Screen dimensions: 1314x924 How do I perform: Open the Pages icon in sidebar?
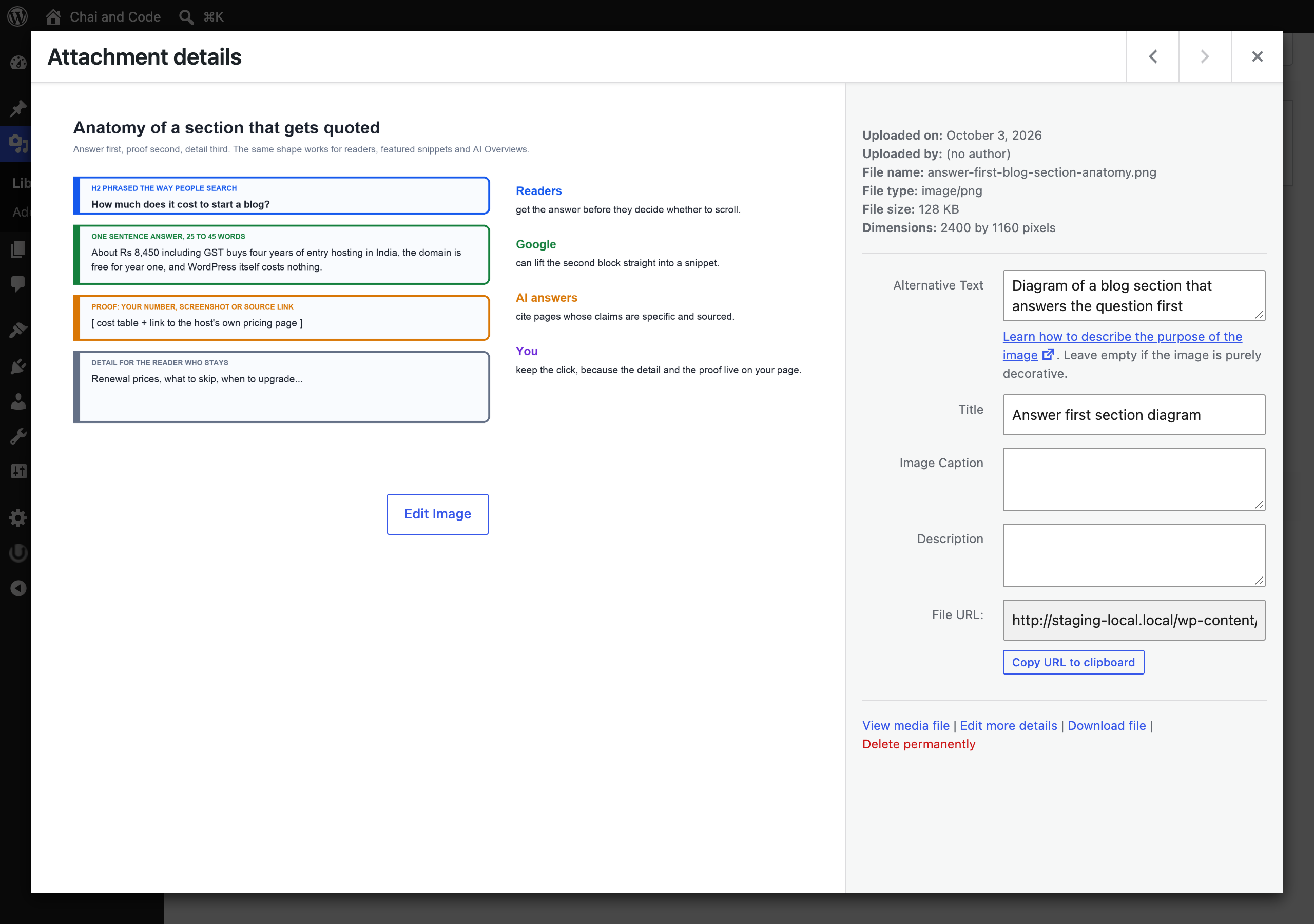tap(18, 249)
